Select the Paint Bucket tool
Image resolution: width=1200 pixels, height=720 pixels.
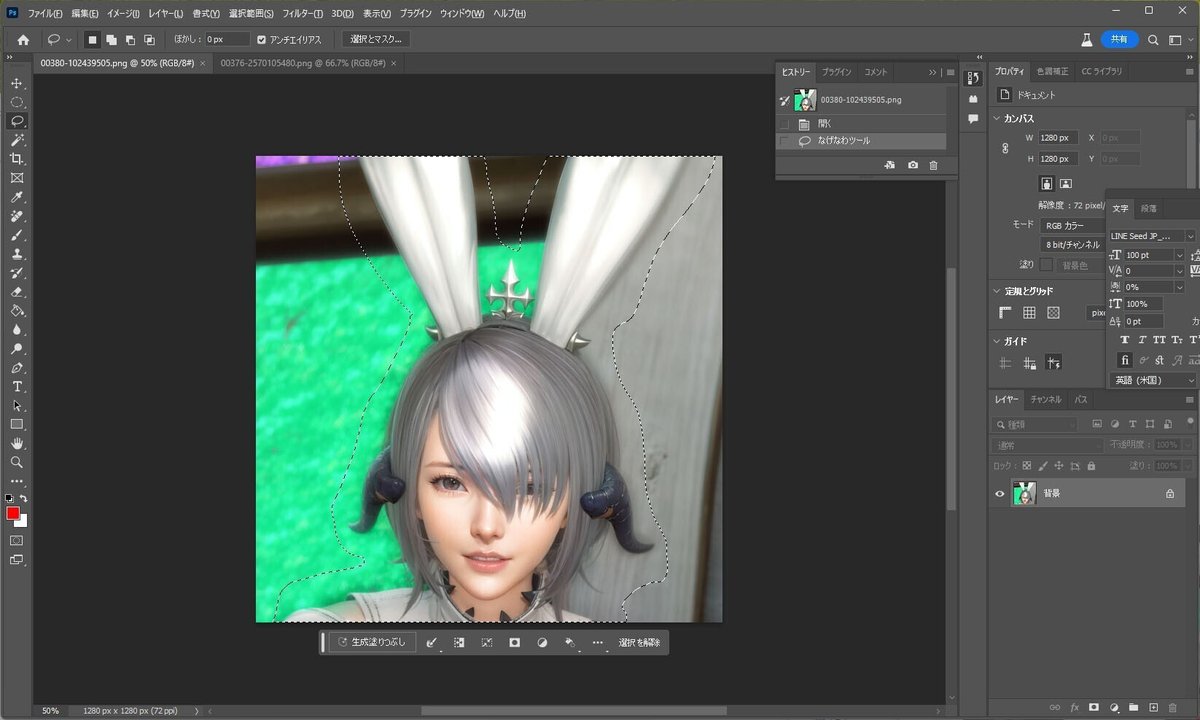tap(17, 311)
